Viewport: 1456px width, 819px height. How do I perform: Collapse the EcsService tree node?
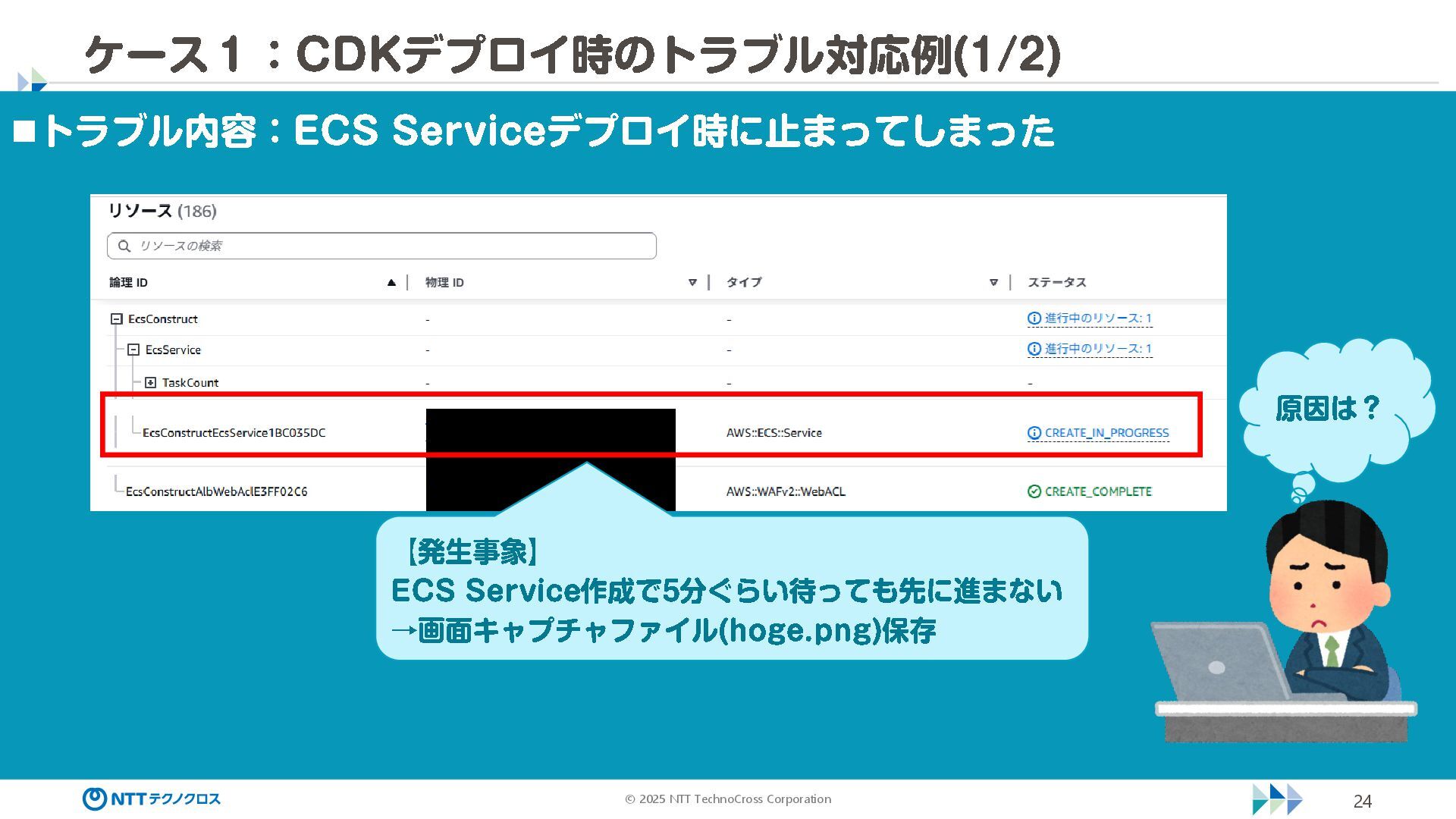point(133,350)
